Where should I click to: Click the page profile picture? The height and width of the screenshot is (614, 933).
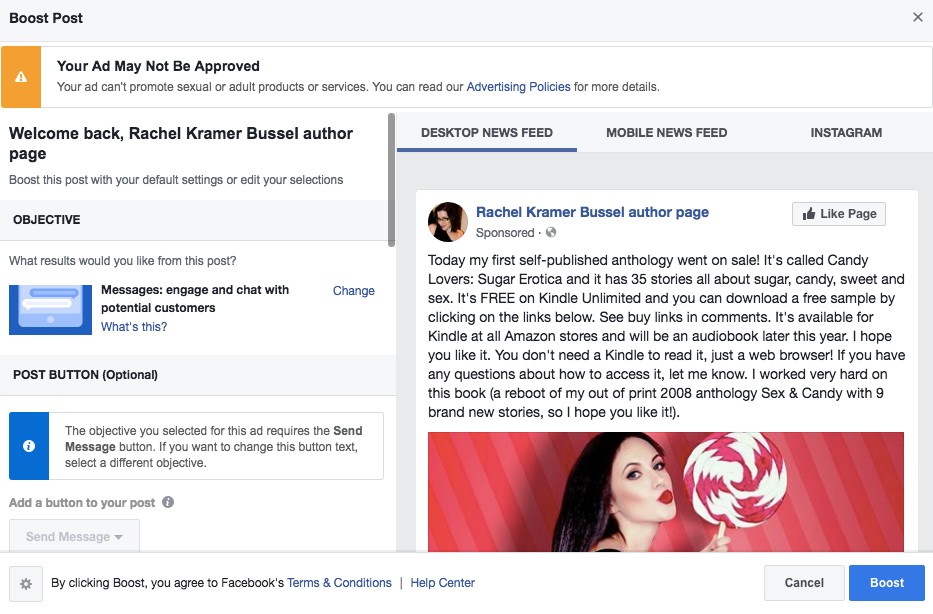(x=447, y=222)
